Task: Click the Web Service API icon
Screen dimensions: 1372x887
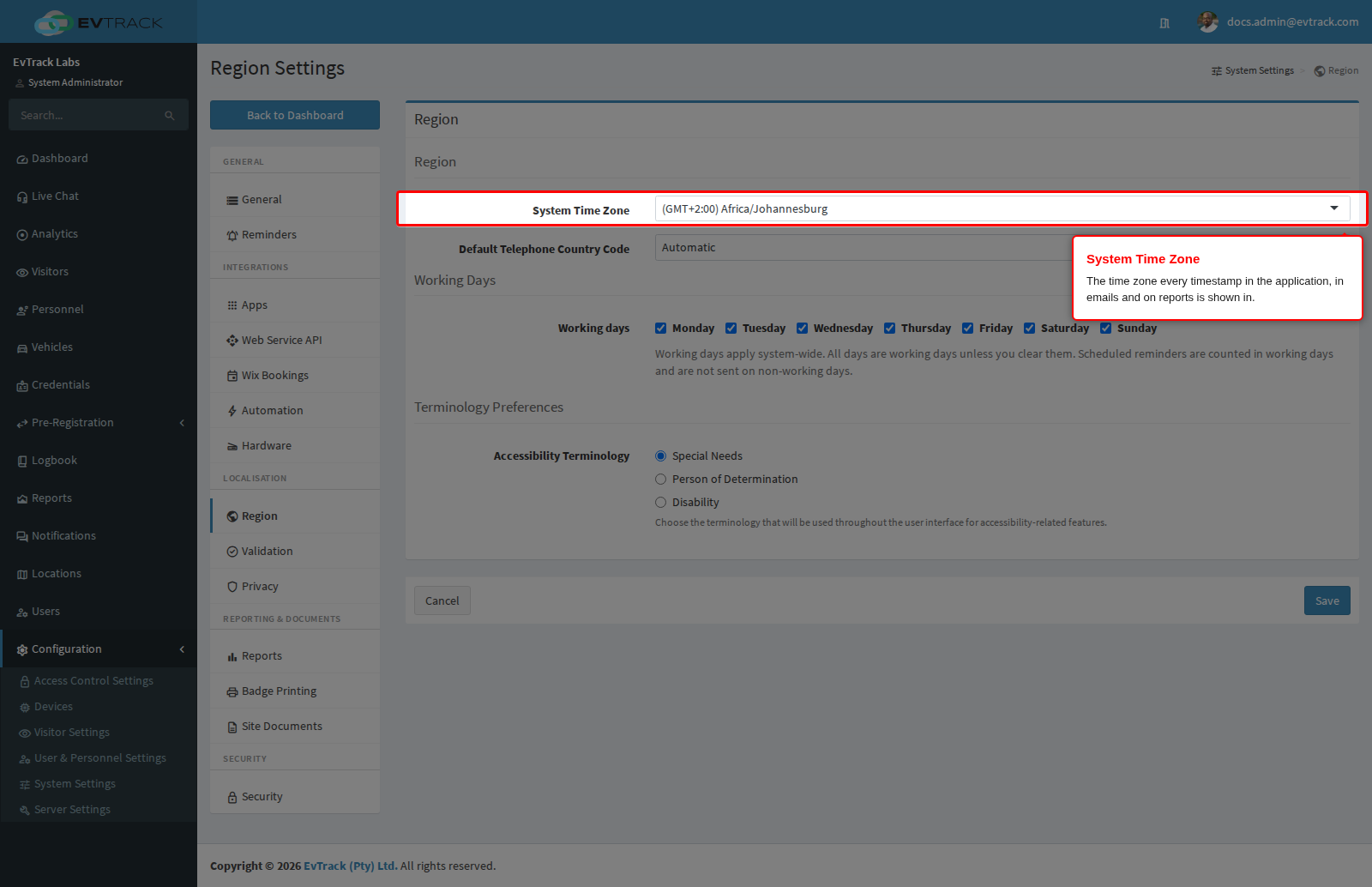Action: coord(232,341)
